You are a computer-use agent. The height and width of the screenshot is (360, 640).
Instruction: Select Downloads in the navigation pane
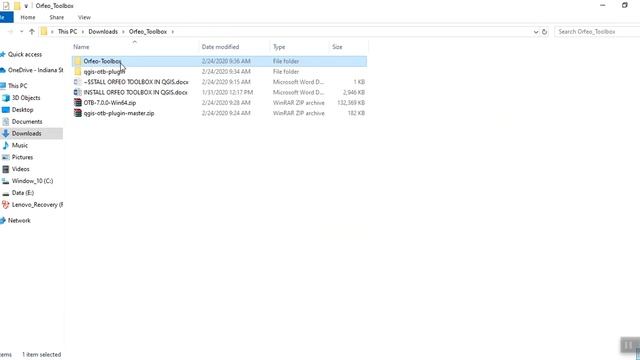(27, 133)
